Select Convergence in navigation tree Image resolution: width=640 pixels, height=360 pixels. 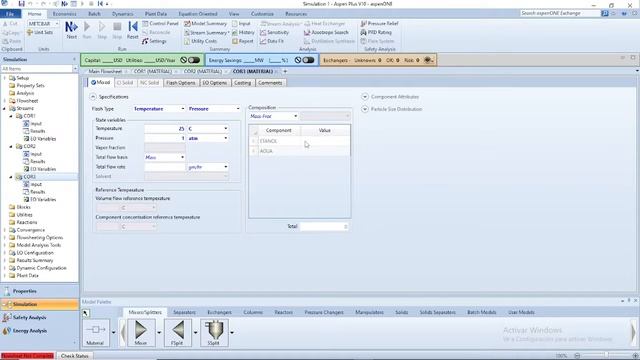point(31,230)
